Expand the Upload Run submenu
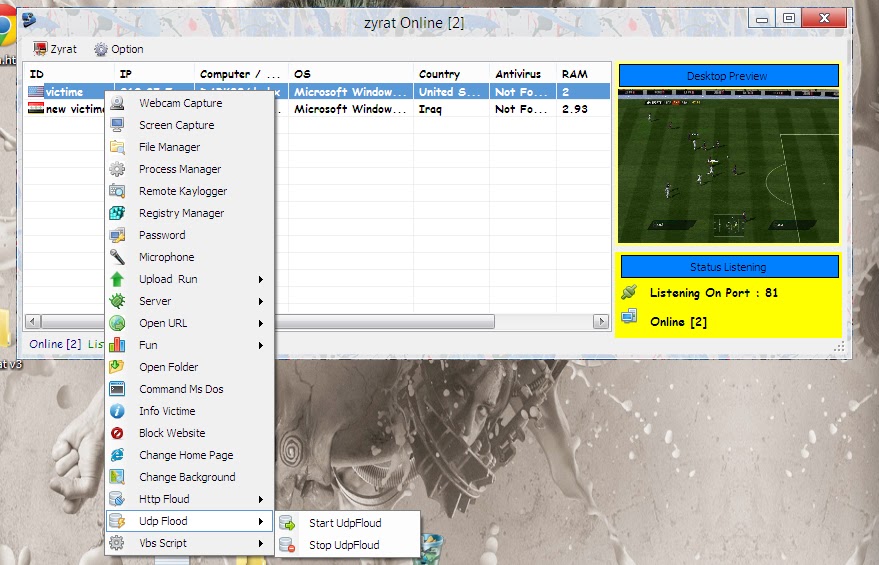The height and width of the screenshot is (565, 879). [189, 279]
